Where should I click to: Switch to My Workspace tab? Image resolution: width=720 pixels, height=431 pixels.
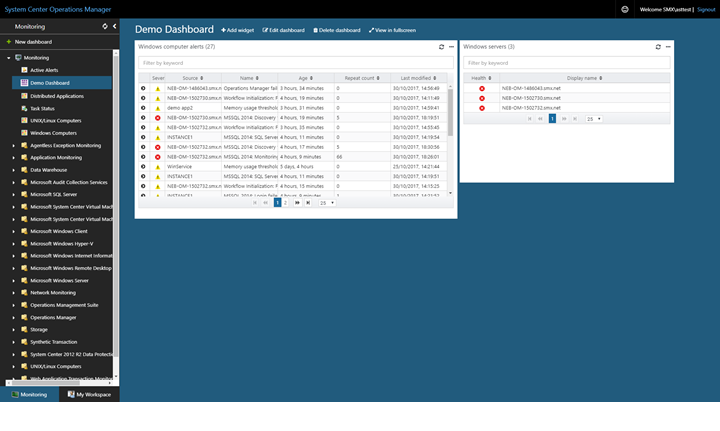89,395
